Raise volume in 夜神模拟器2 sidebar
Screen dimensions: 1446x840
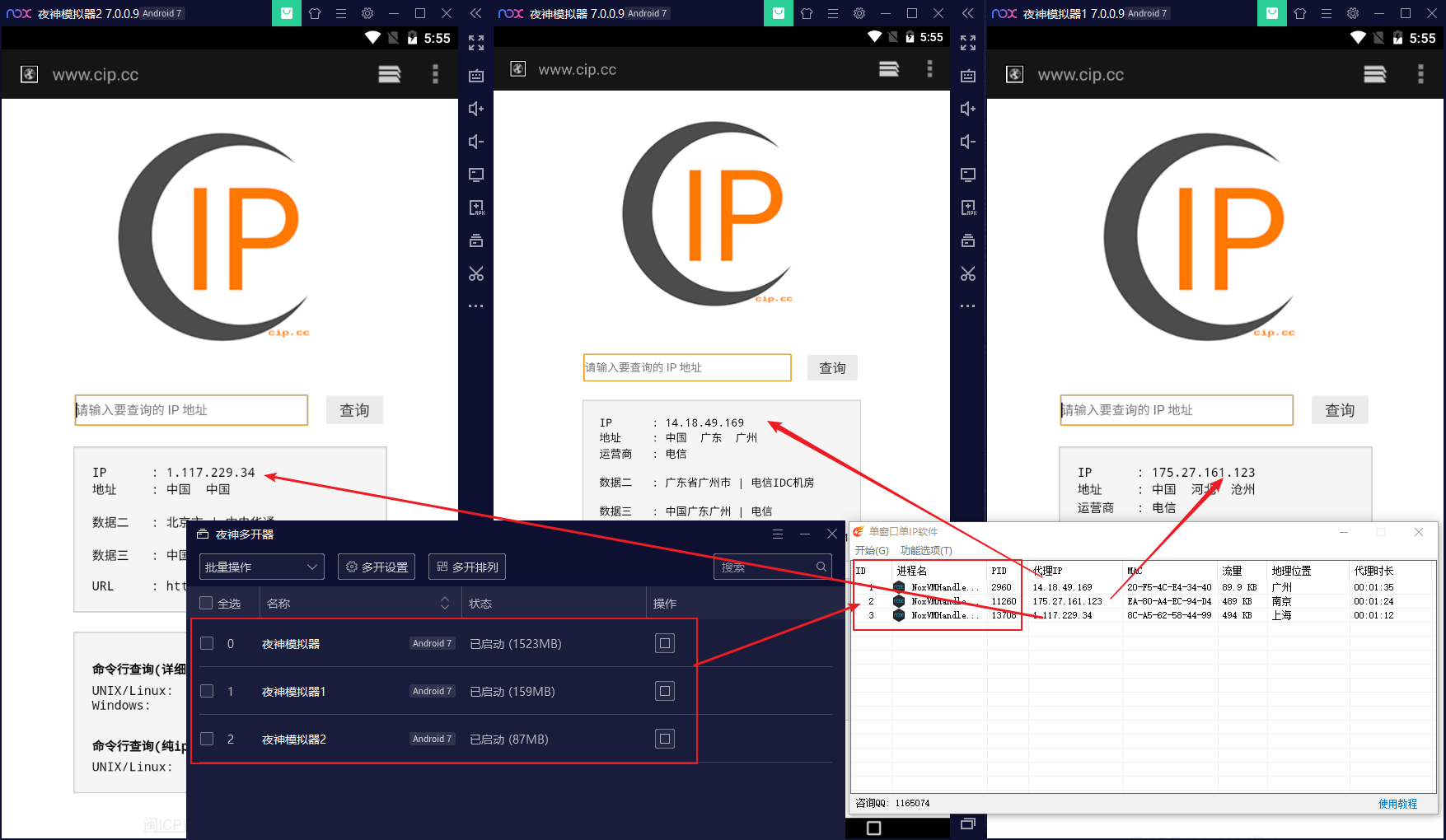pos(476,109)
